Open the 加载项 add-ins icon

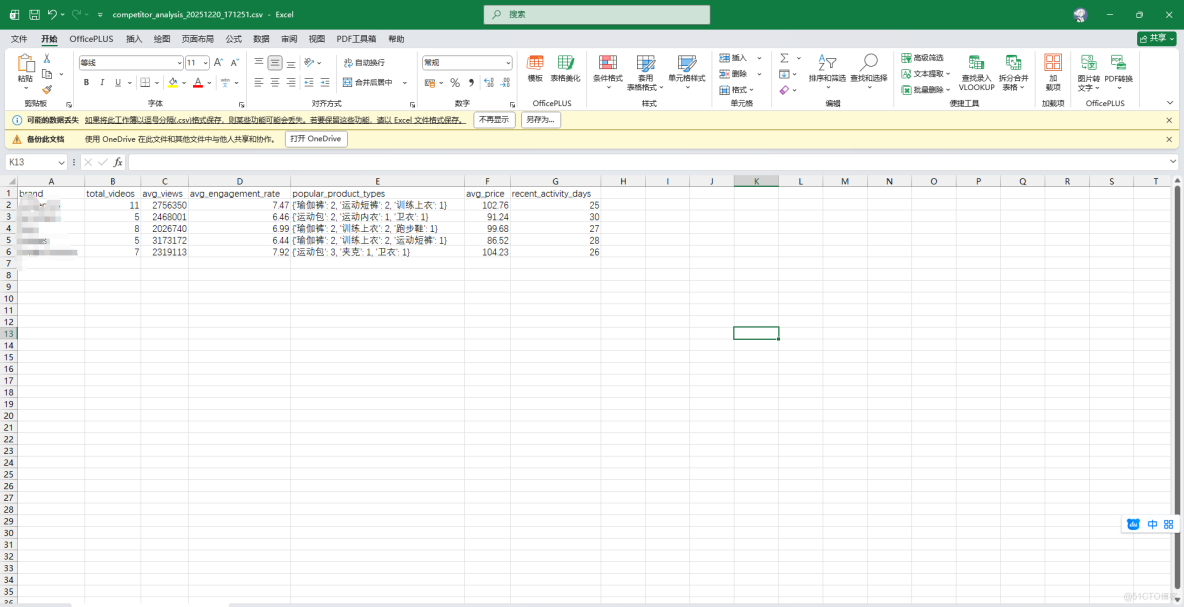click(1052, 70)
